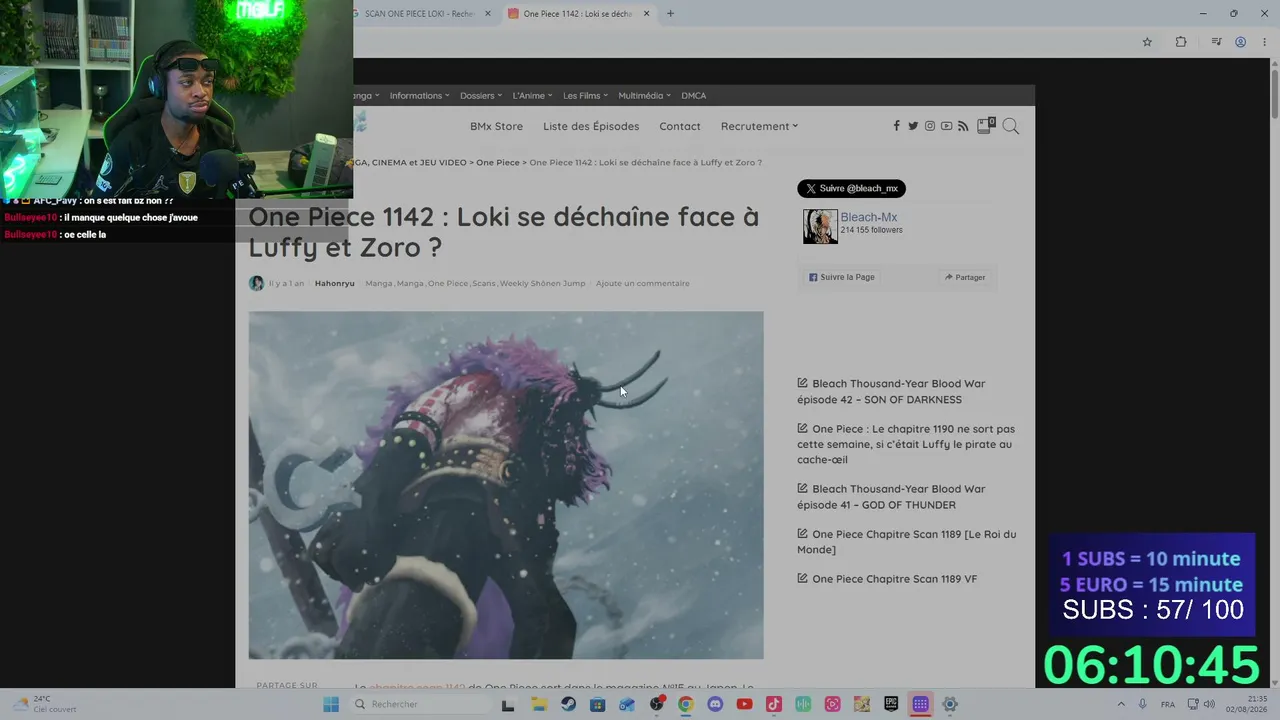
Task: Open the DMCA menu link
Action: click(x=694, y=96)
